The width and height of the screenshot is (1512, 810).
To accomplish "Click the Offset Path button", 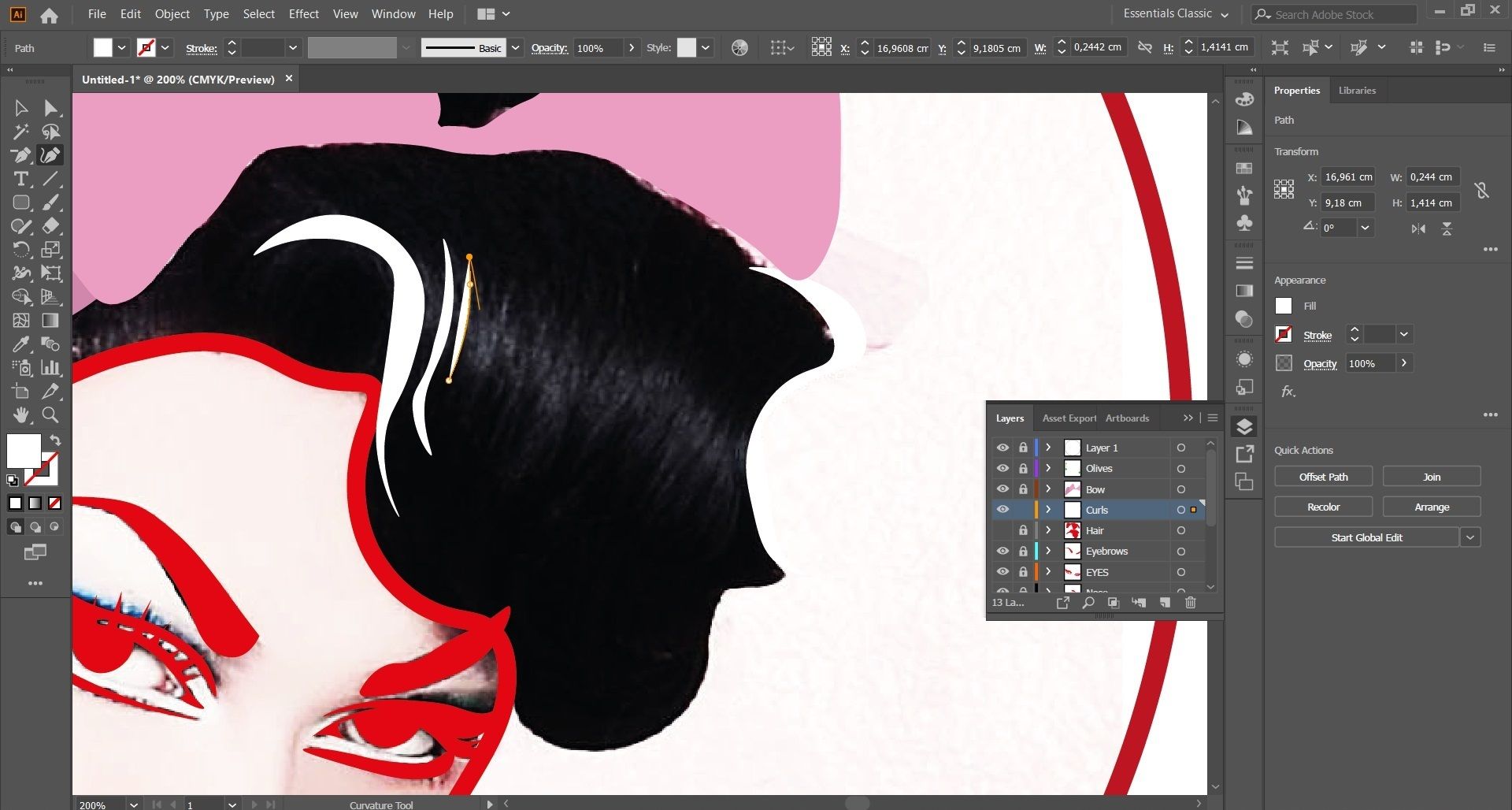I will (1323, 477).
